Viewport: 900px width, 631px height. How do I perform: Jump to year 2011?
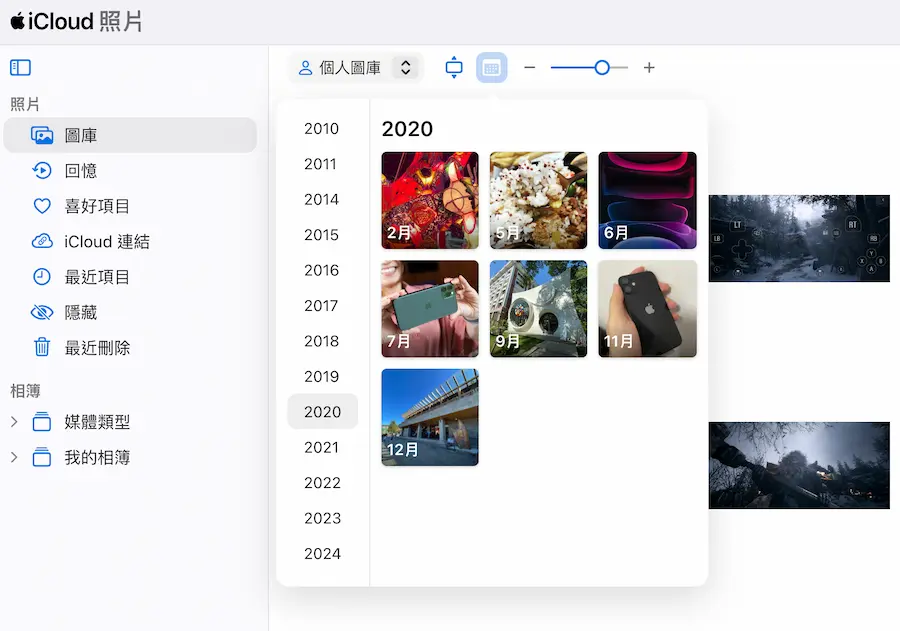pyautogui.click(x=322, y=164)
